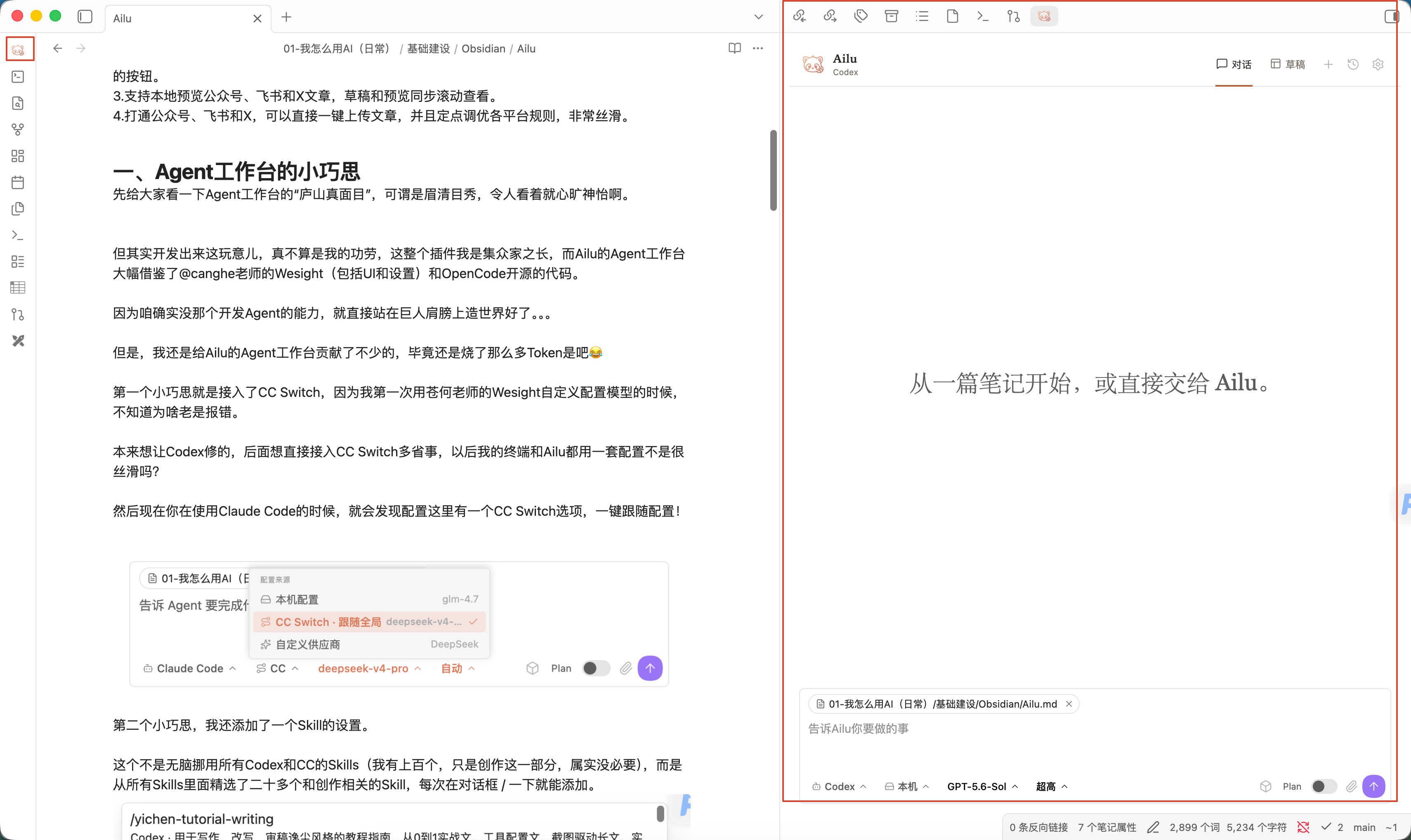
Task: Attach a file with the Ailu paperclip icon
Action: pyautogui.click(x=1352, y=786)
